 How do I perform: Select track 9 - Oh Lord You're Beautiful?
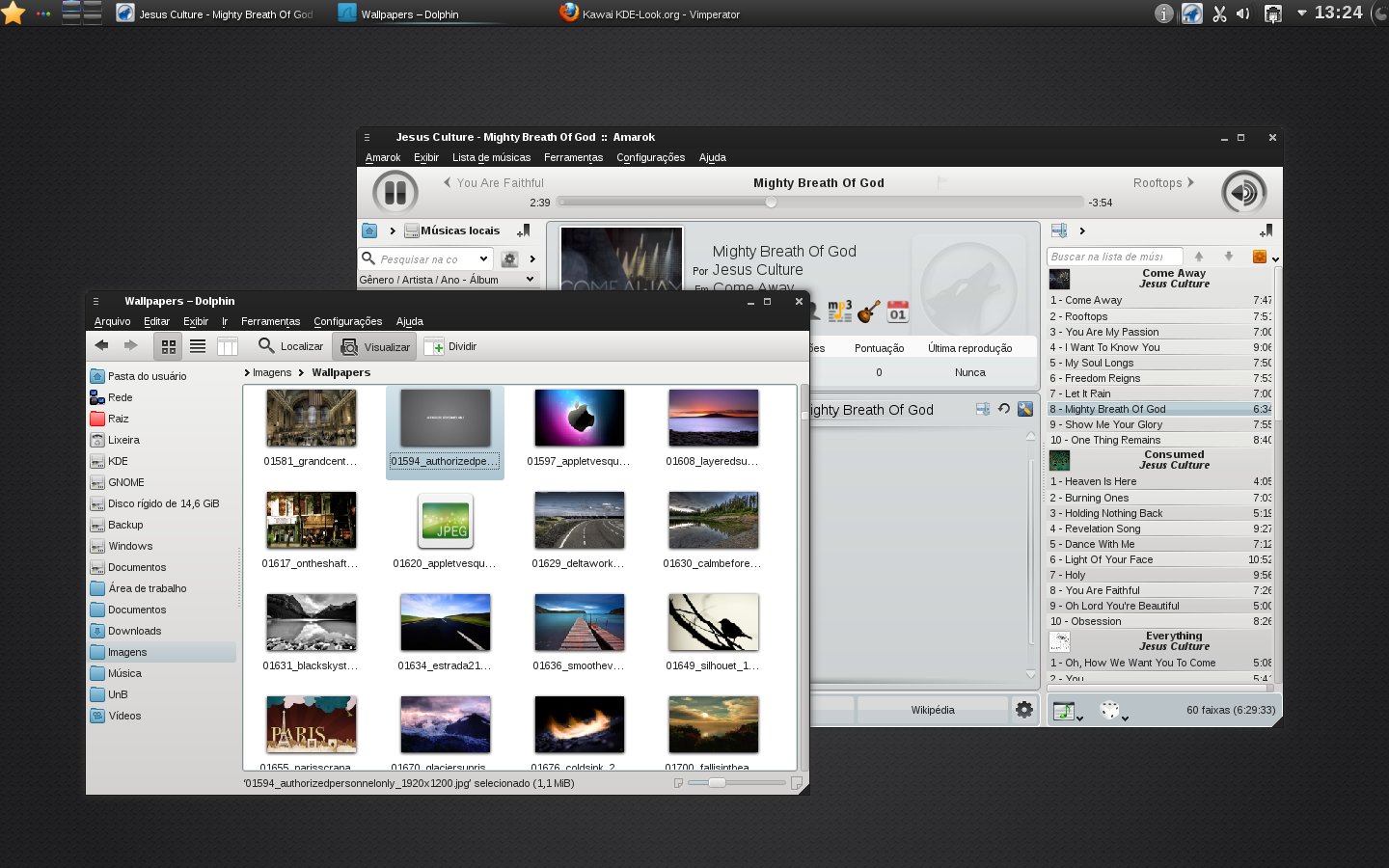[x=1160, y=606]
